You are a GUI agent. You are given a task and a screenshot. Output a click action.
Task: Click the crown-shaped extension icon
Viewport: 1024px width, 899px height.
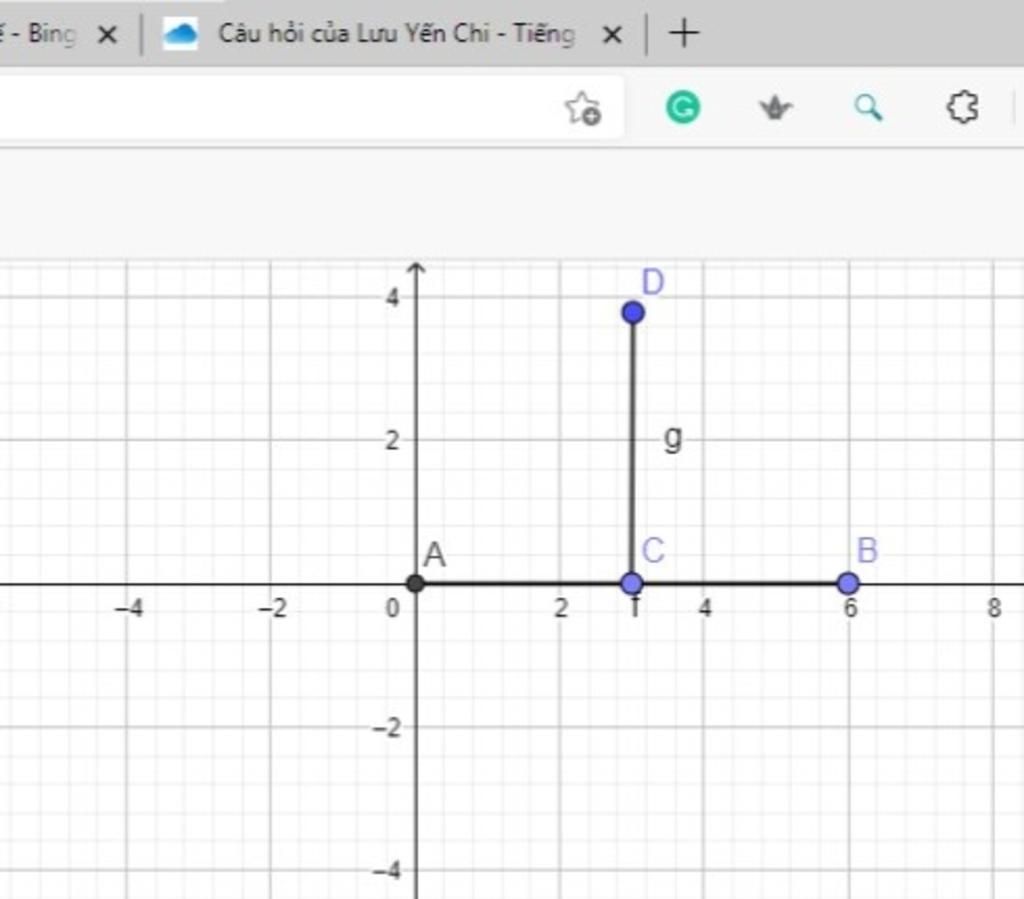[775, 108]
